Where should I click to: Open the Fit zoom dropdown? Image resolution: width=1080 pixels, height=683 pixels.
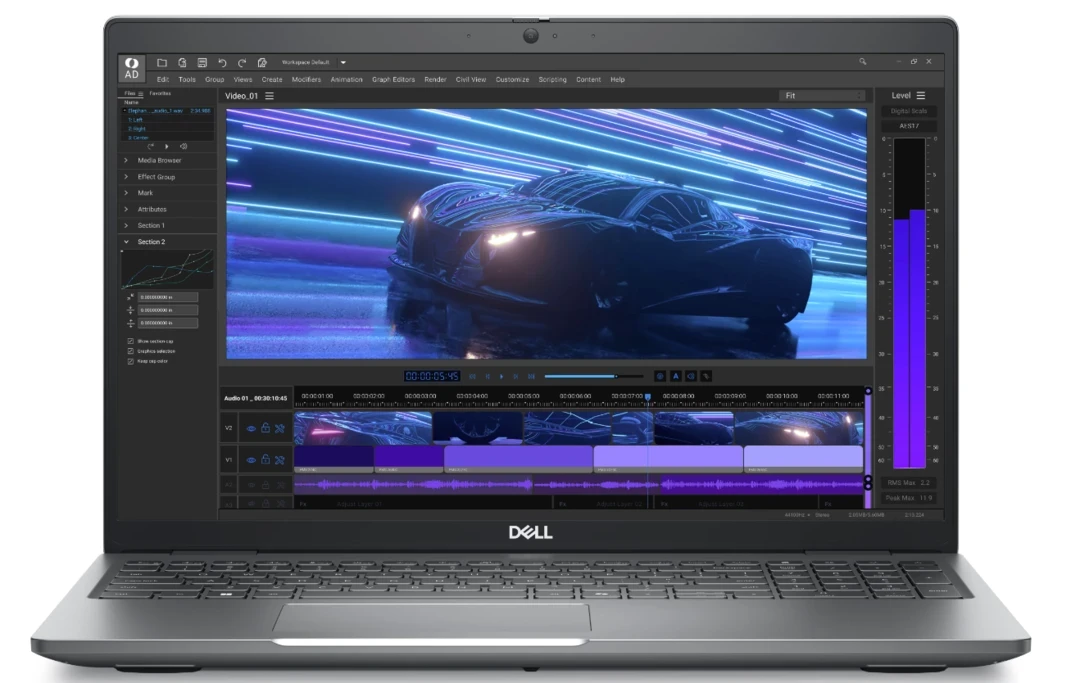click(822, 96)
